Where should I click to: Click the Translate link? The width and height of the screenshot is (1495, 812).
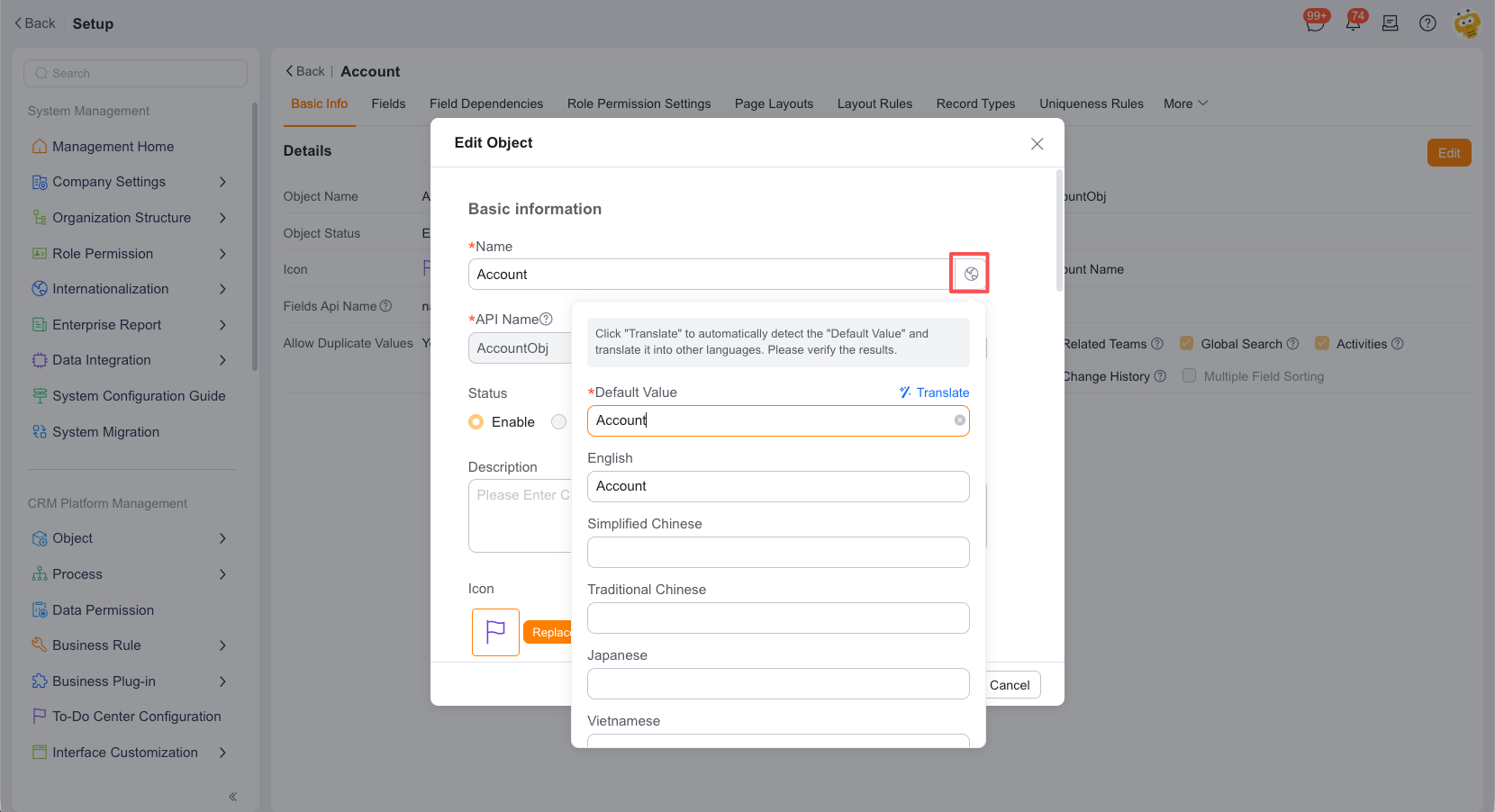coord(934,392)
